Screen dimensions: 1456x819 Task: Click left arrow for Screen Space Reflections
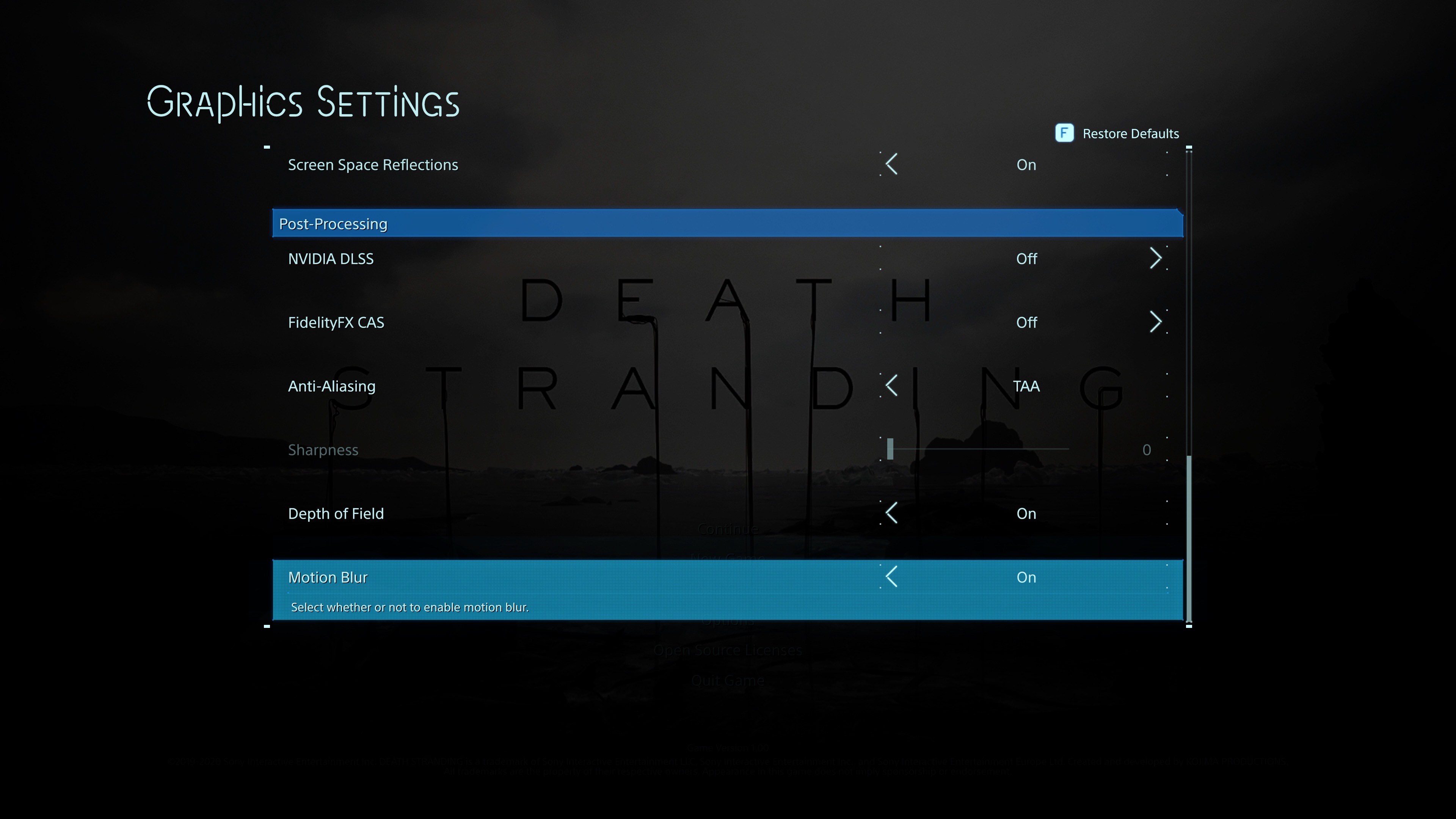pyautogui.click(x=892, y=165)
